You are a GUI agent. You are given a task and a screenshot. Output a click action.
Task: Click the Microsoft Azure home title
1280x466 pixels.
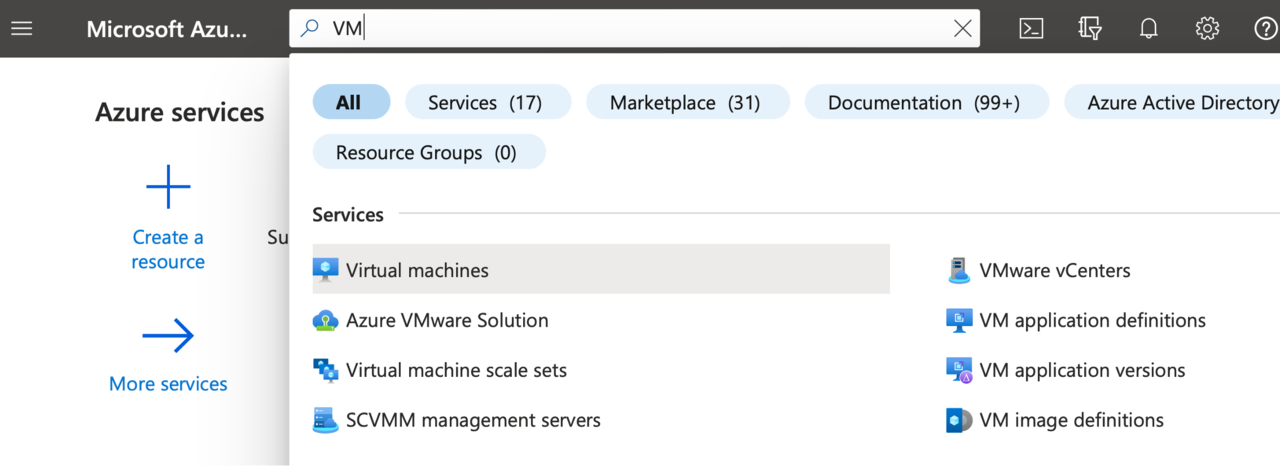(166, 29)
